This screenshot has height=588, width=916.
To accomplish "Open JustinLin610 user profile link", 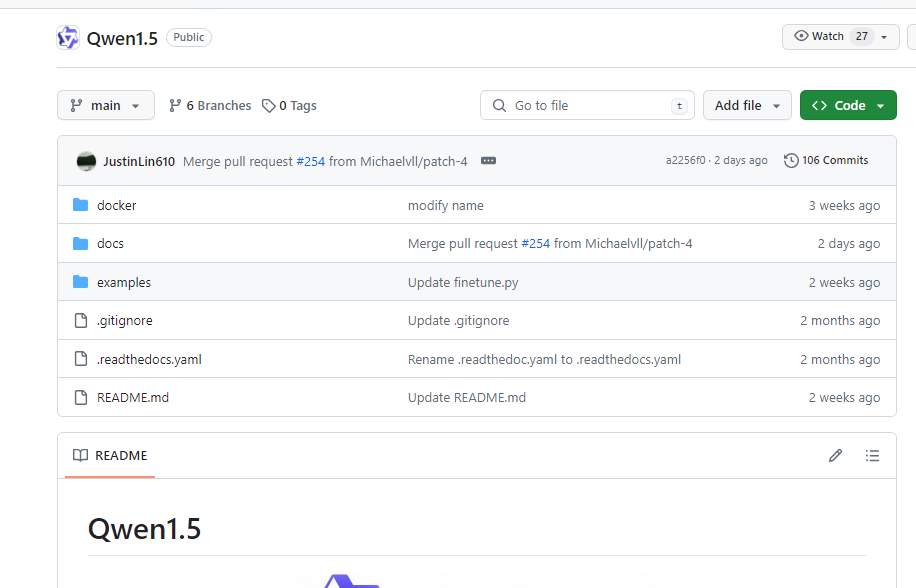I will (x=139, y=162).
